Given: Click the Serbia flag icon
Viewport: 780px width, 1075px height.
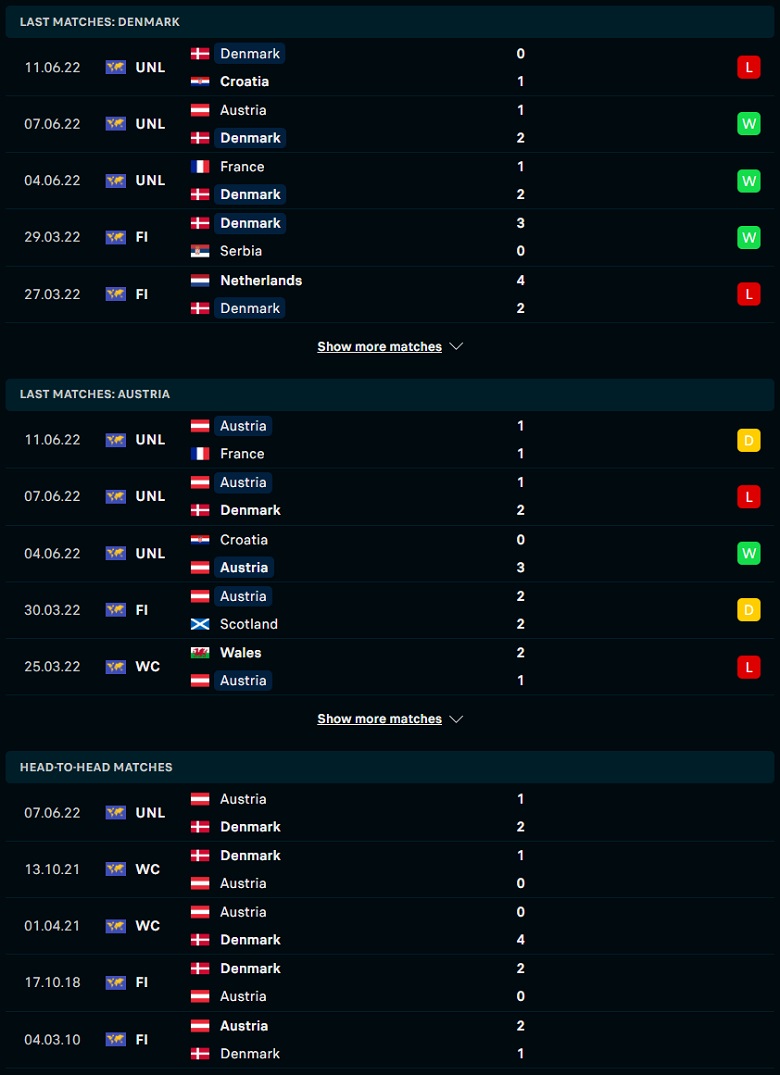Looking at the screenshot, I should (x=199, y=251).
